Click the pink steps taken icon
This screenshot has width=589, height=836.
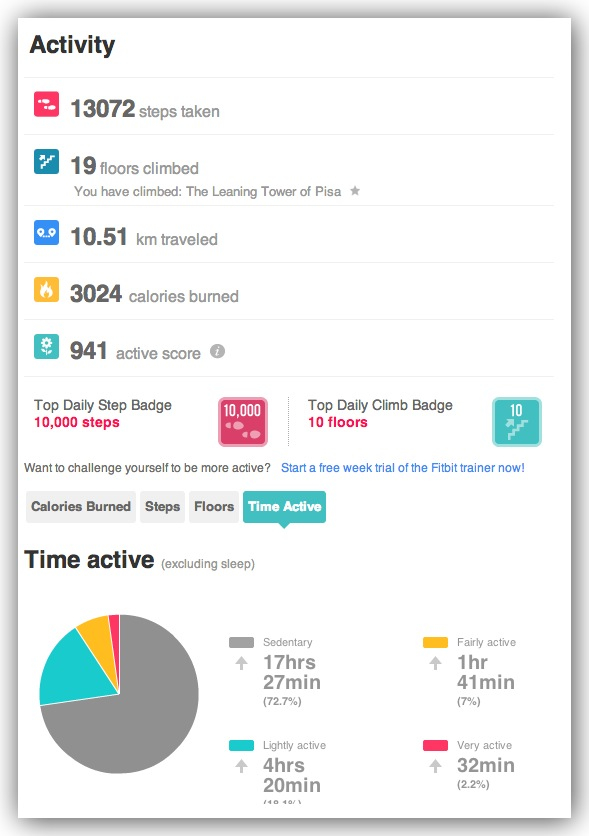(x=46, y=104)
